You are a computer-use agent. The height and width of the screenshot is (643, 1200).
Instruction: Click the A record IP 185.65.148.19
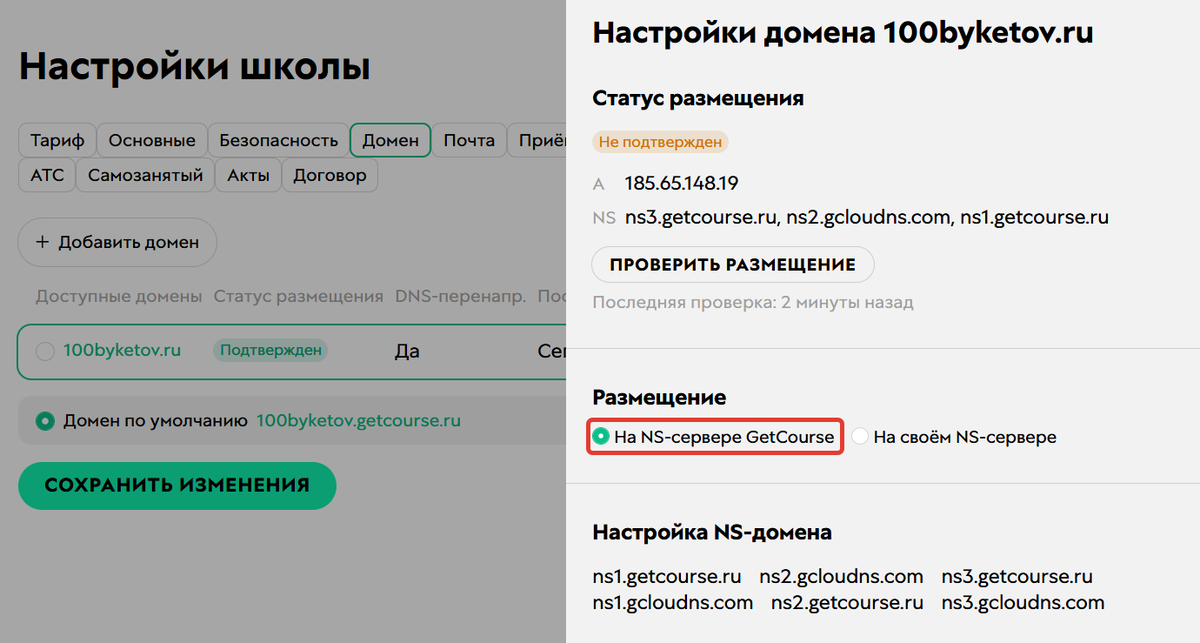[x=682, y=183]
